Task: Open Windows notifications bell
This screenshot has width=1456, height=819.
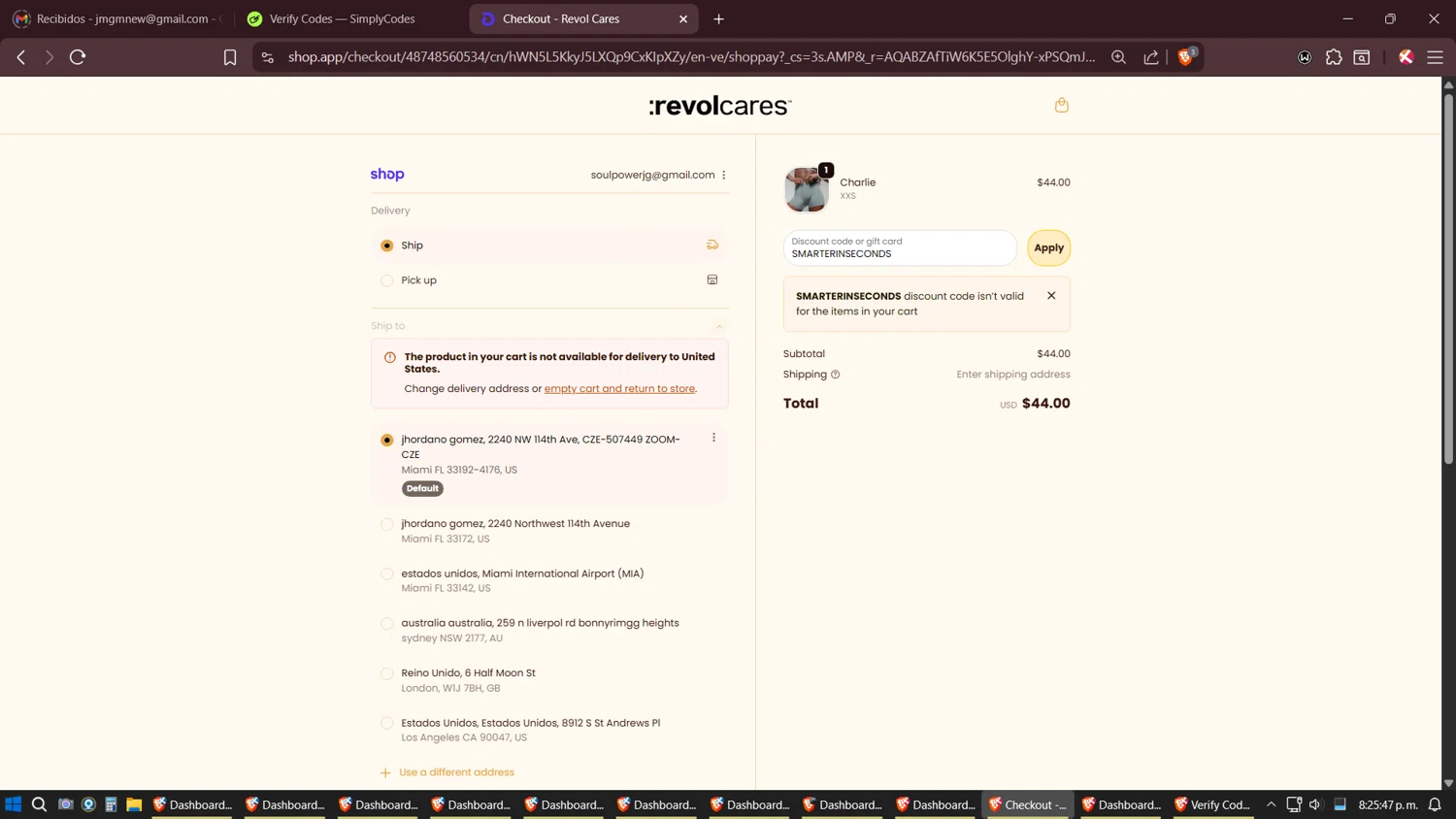Action: (x=1435, y=804)
